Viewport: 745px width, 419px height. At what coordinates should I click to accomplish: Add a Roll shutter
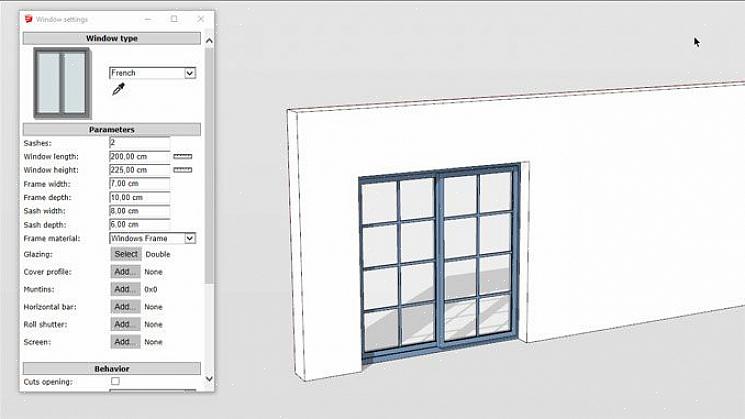[x=124, y=324]
